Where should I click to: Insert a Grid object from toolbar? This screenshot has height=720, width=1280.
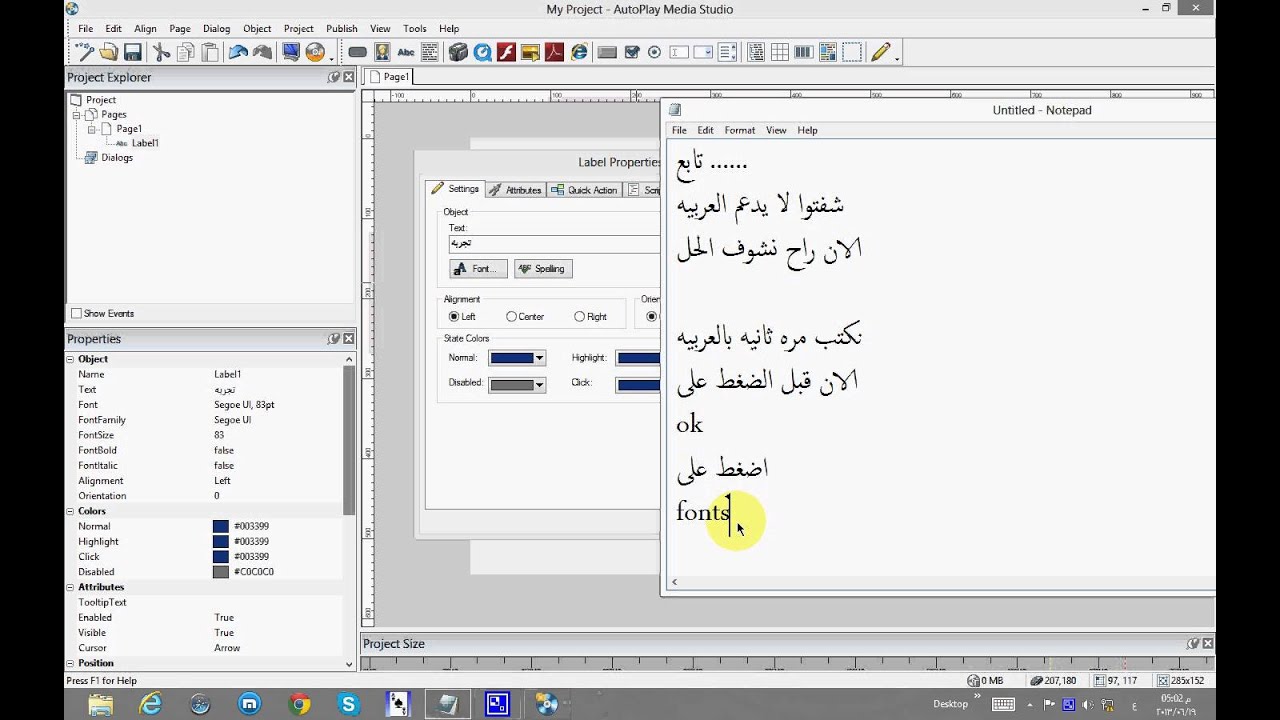click(779, 52)
